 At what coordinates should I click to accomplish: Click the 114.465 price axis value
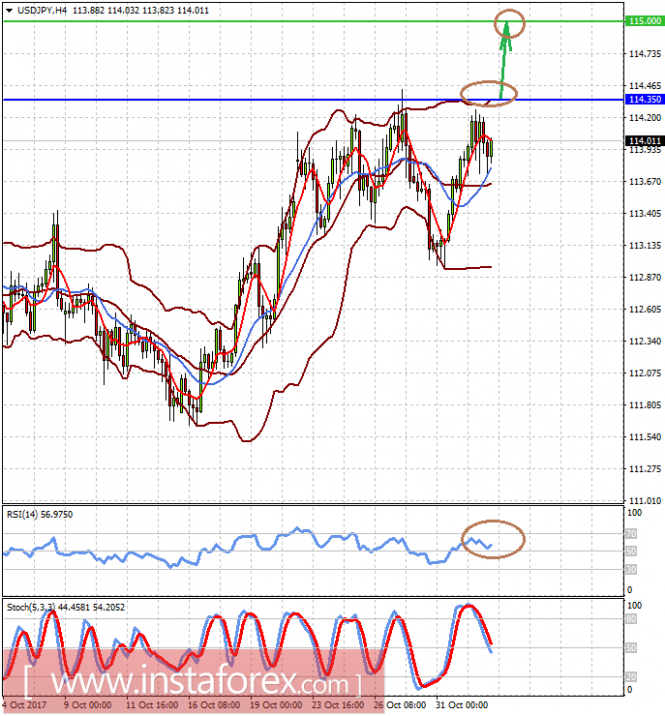pos(643,85)
